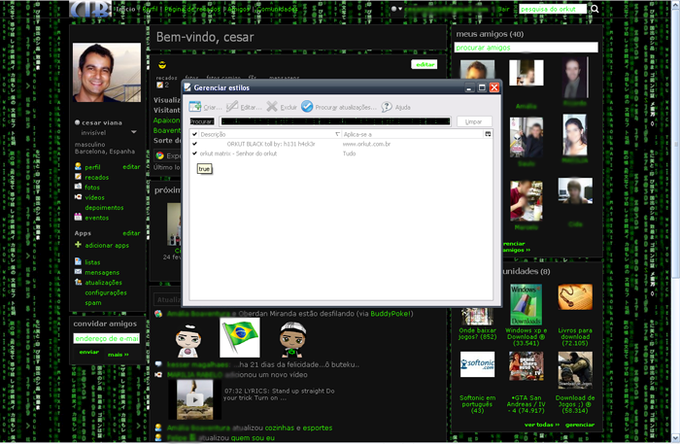This screenshot has width=680, height=444.
Task: Click the enabled checkmark column header
Action: click(195, 134)
